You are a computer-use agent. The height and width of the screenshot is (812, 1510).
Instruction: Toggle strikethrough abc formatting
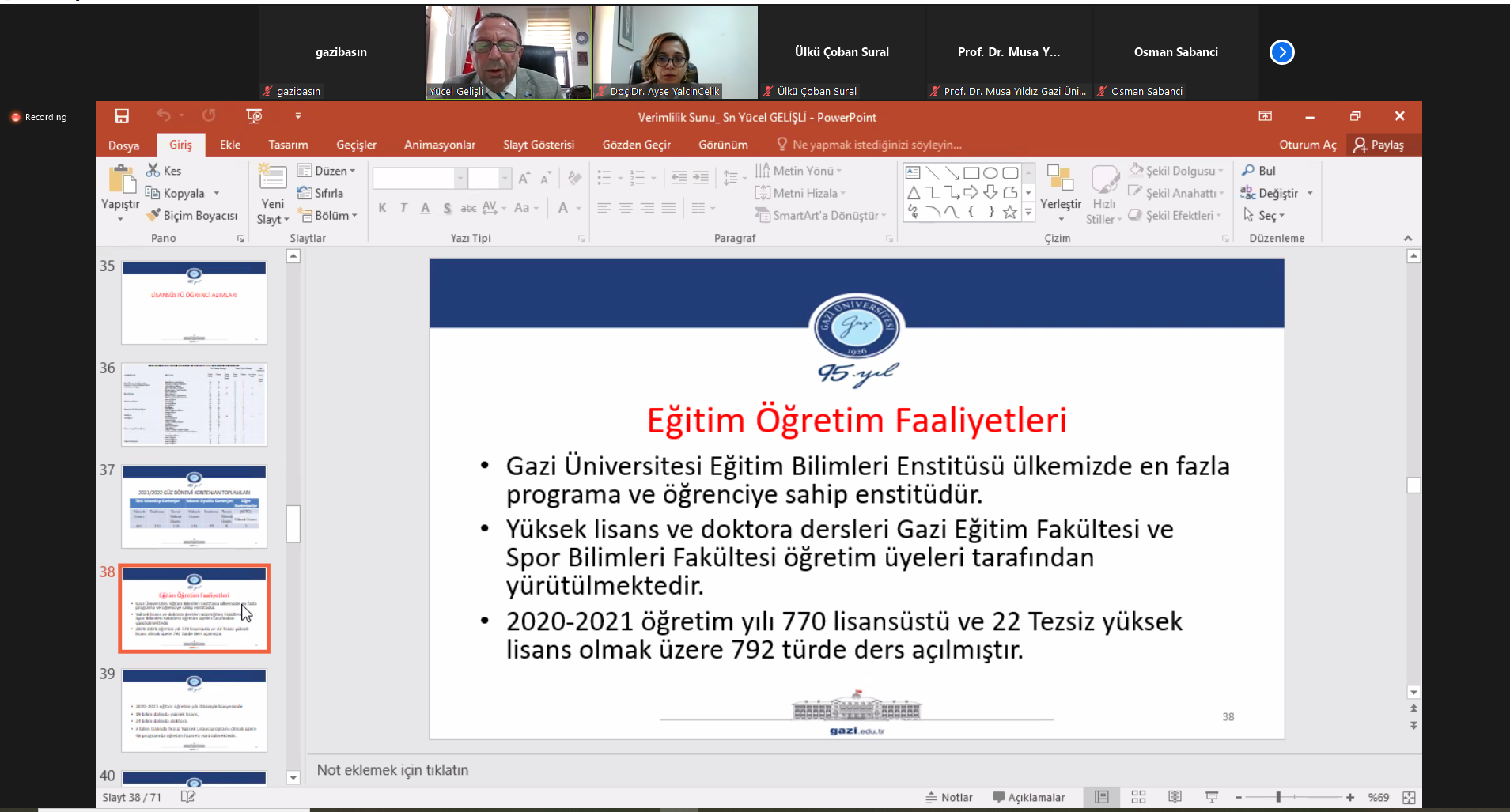click(x=468, y=208)
